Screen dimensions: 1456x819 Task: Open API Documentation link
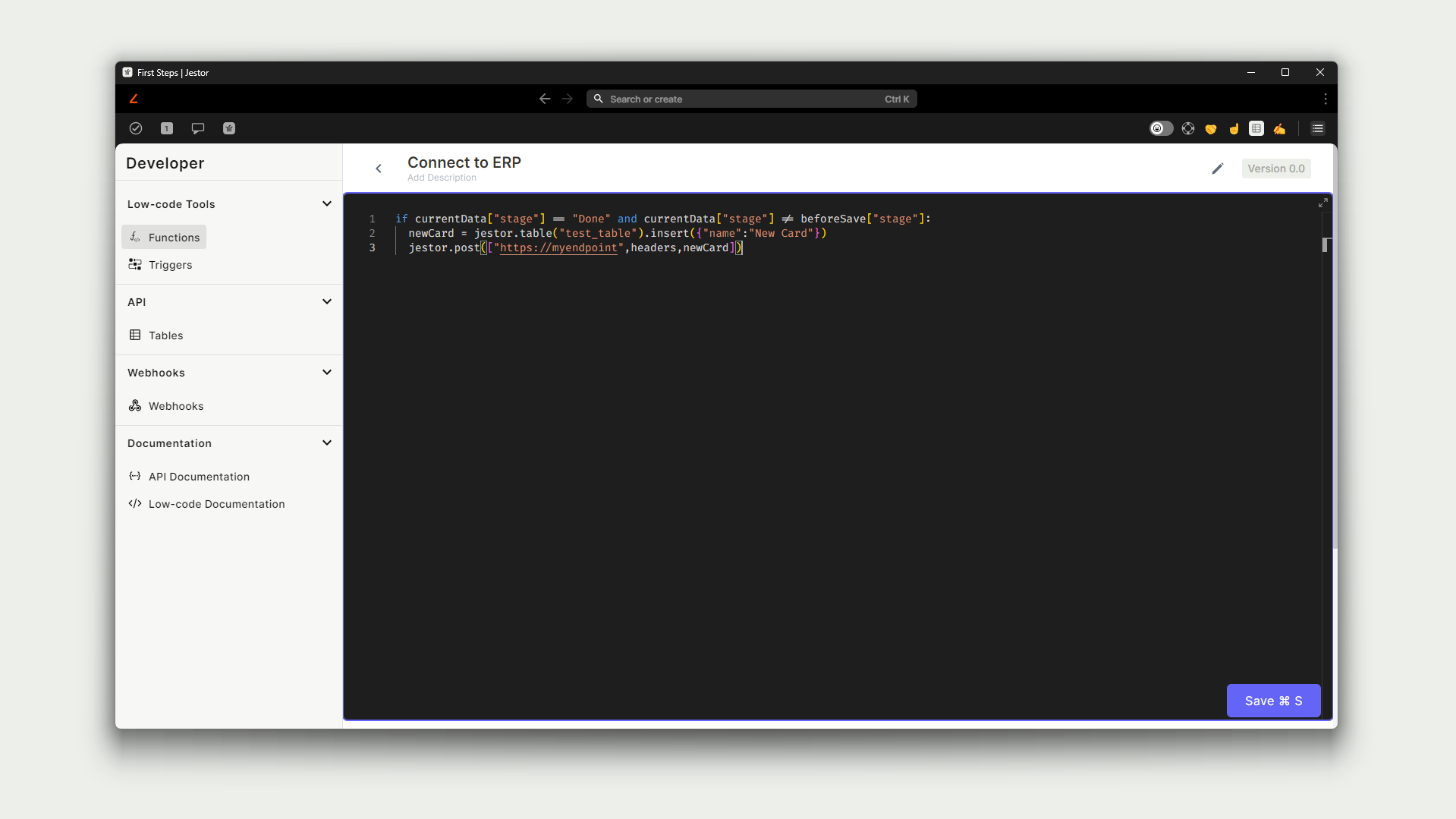tap(189, 476)
